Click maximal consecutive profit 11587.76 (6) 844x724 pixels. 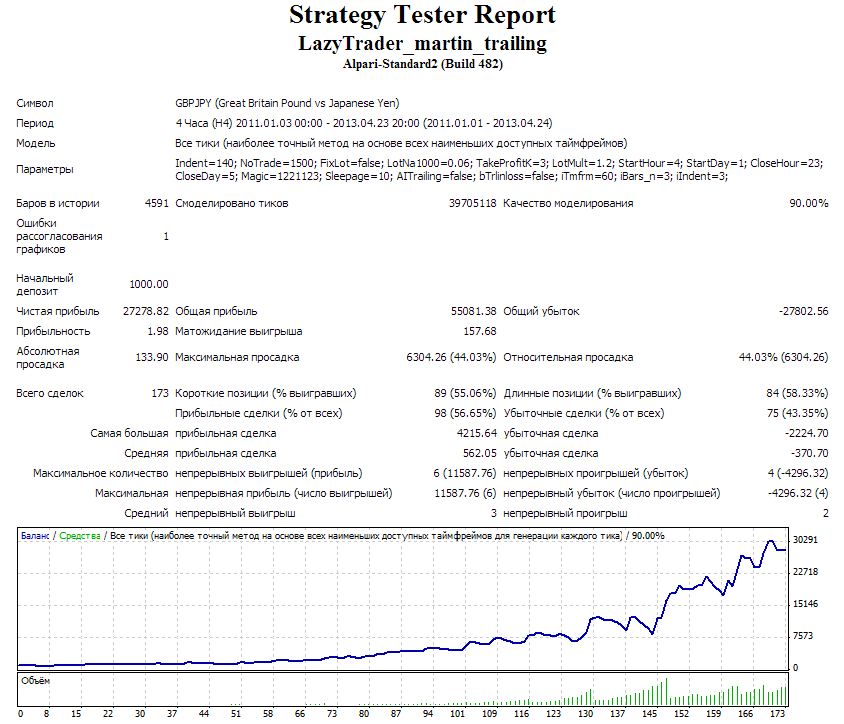465,493
